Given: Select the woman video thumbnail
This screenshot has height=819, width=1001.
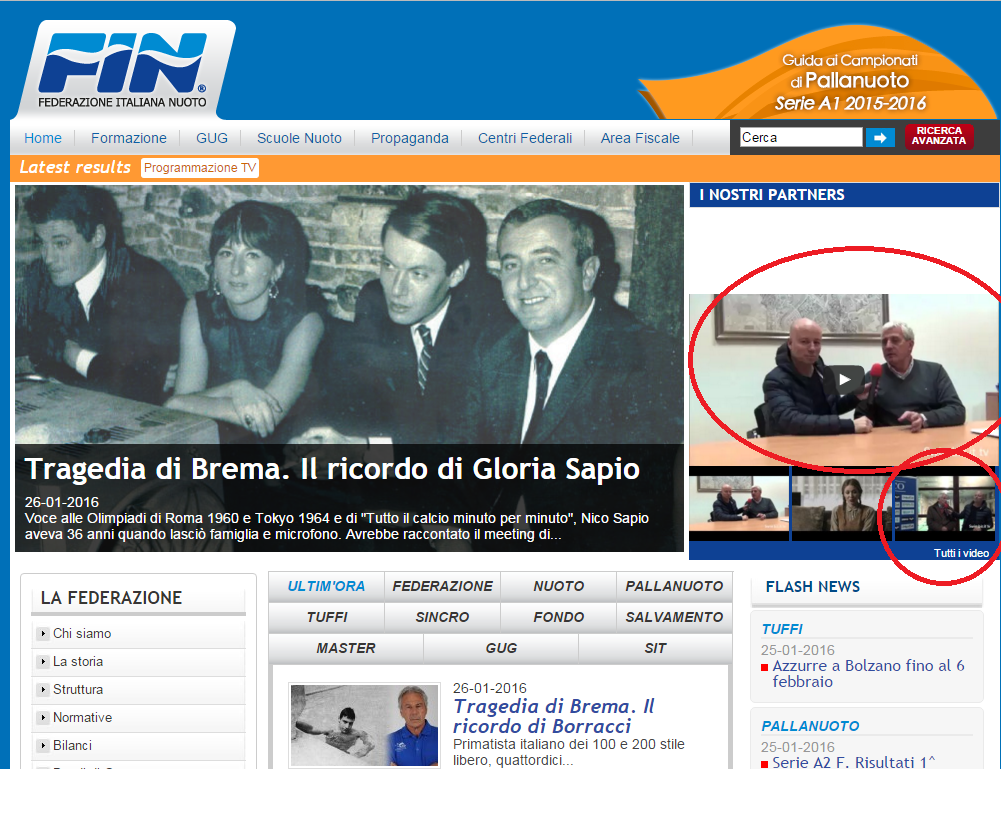Looking at the screenshot, I should [842, 504].
